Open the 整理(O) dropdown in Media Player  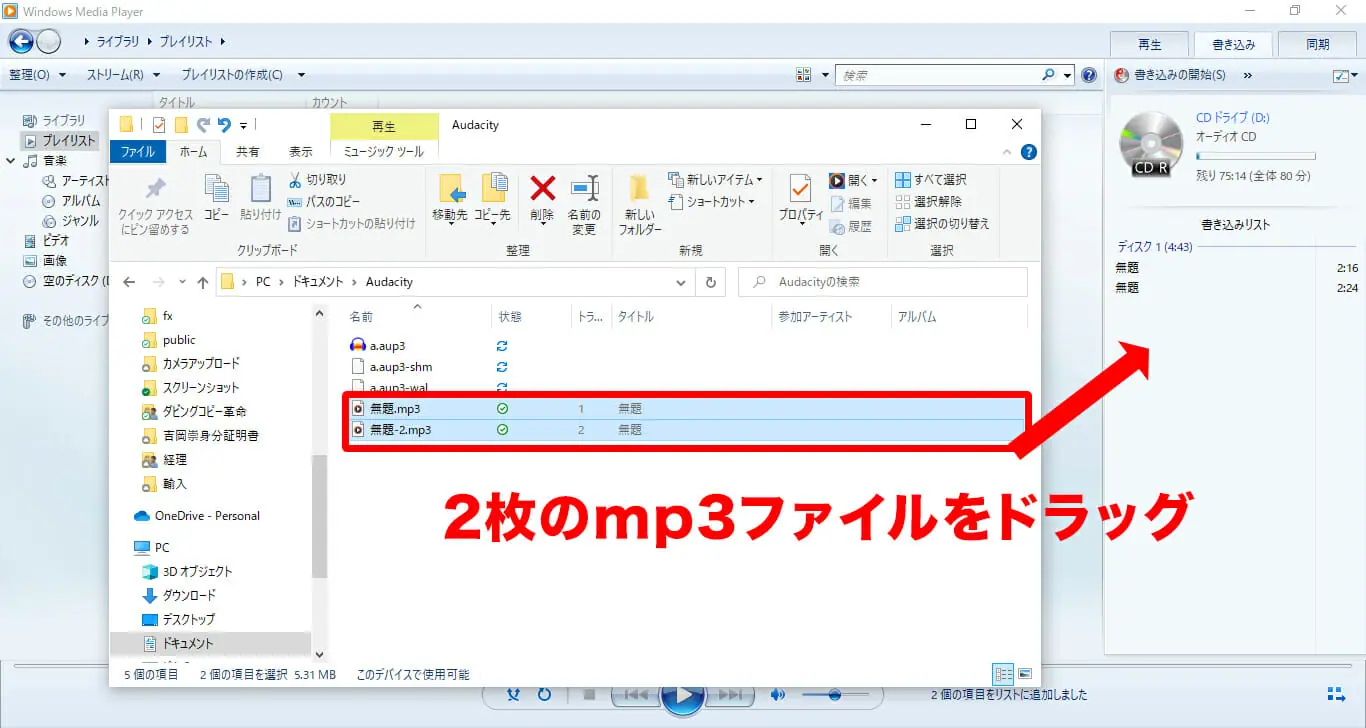point(37,75)
